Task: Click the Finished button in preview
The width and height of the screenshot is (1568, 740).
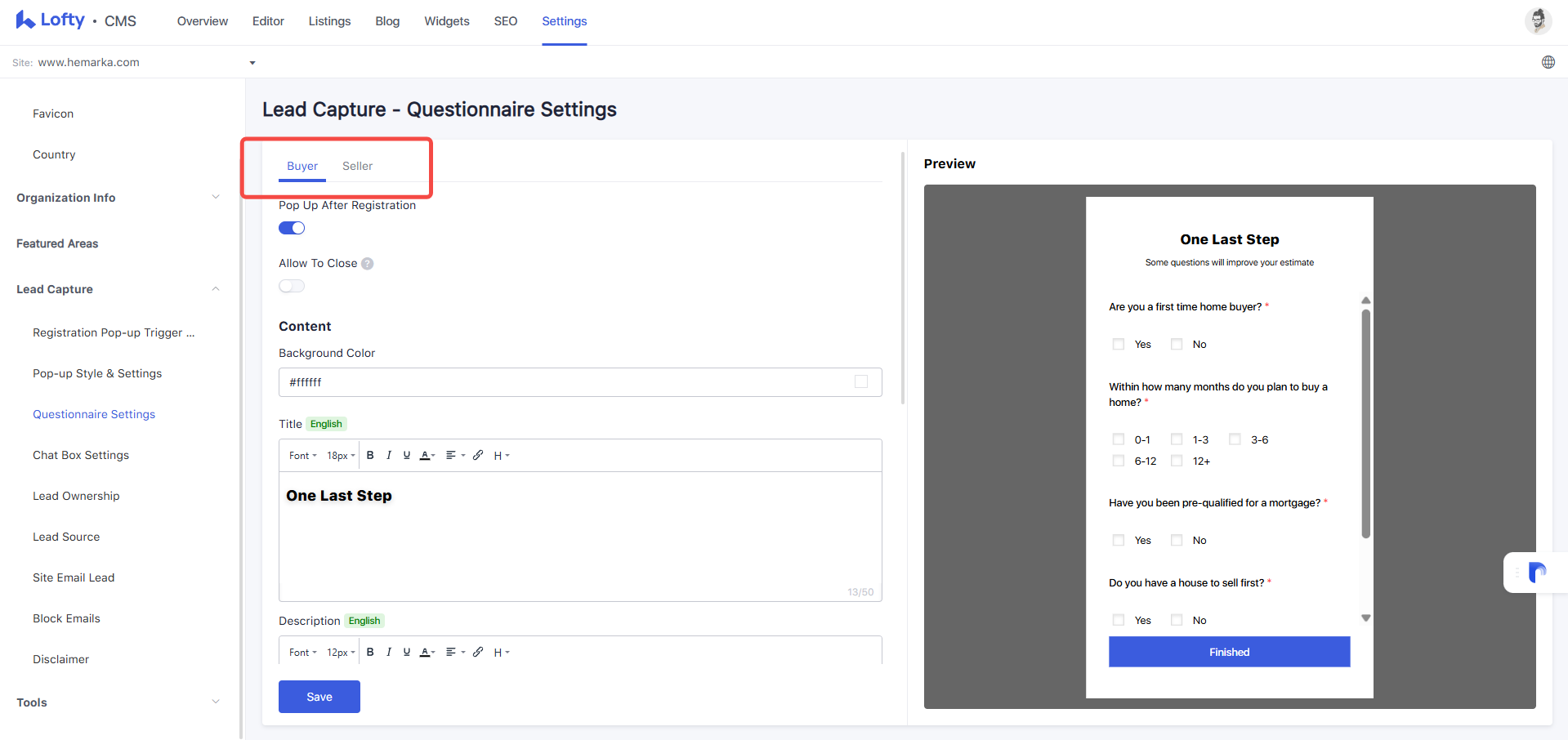Action: 1229,652
